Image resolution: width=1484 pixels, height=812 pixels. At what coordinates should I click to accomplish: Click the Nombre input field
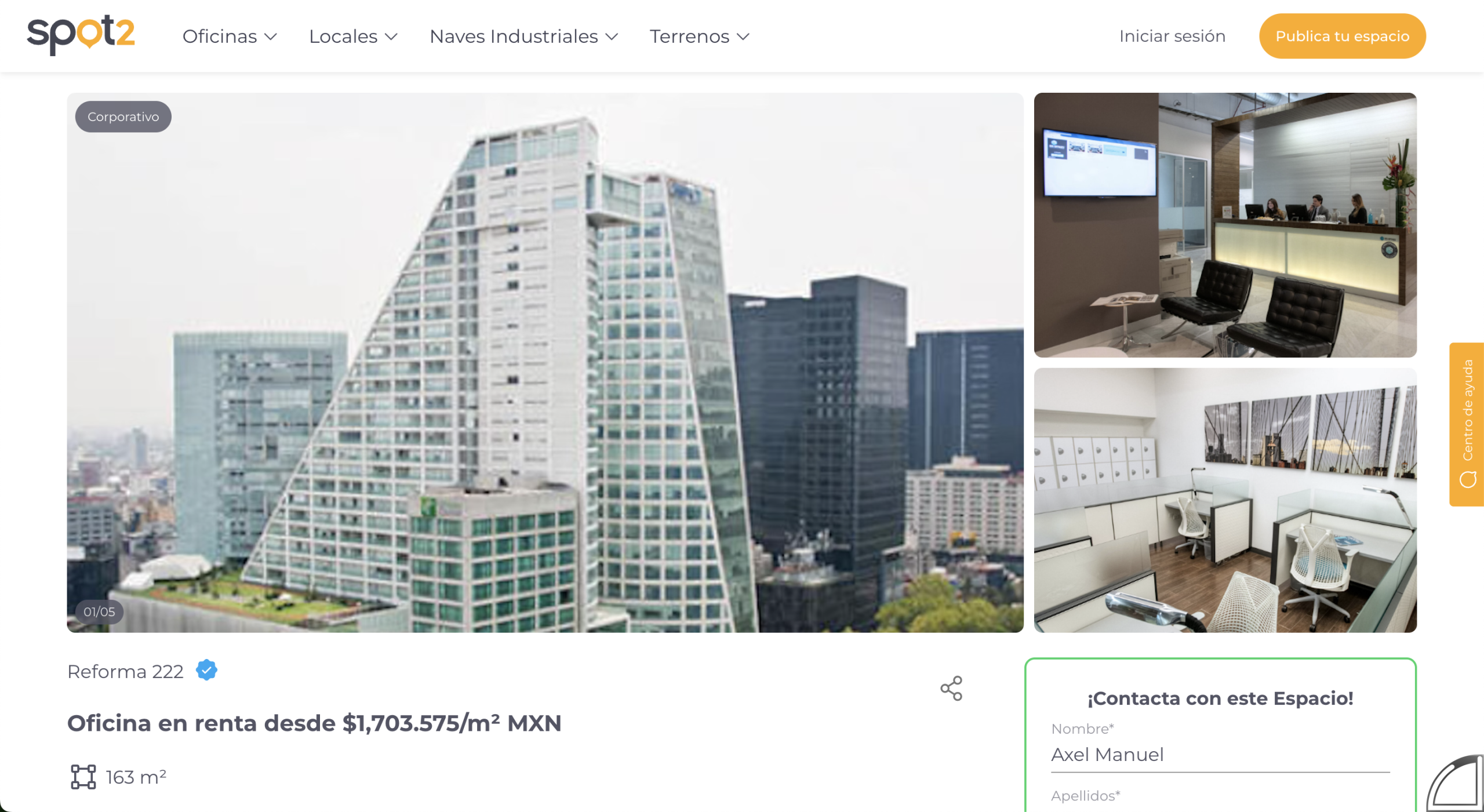(x=1220, y=755)
